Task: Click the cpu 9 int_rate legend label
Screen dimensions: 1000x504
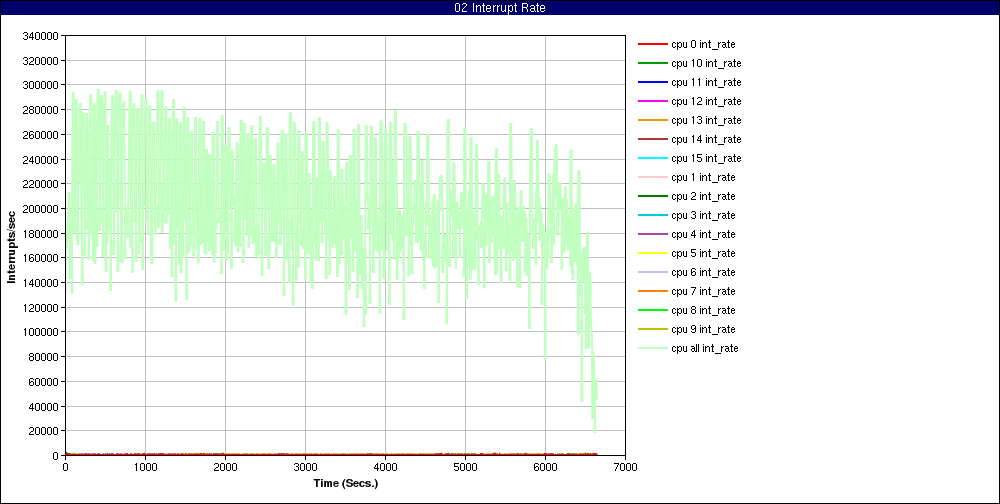Action: (x=703, y=329)
